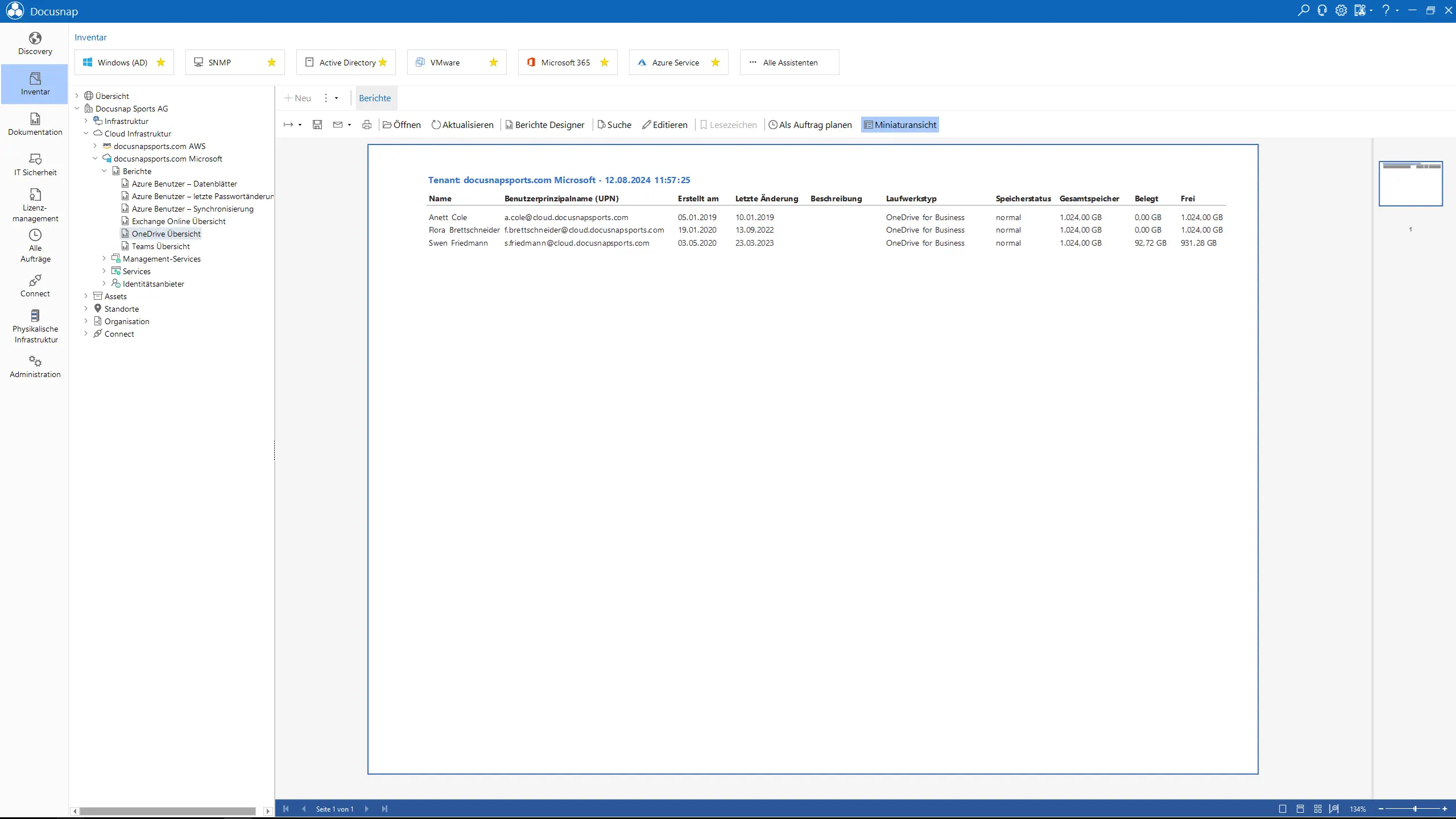The image size is (1456, 819).
Task: Switch to the Berichte tab
Action: pyautogui.click(x=375, y=98)
